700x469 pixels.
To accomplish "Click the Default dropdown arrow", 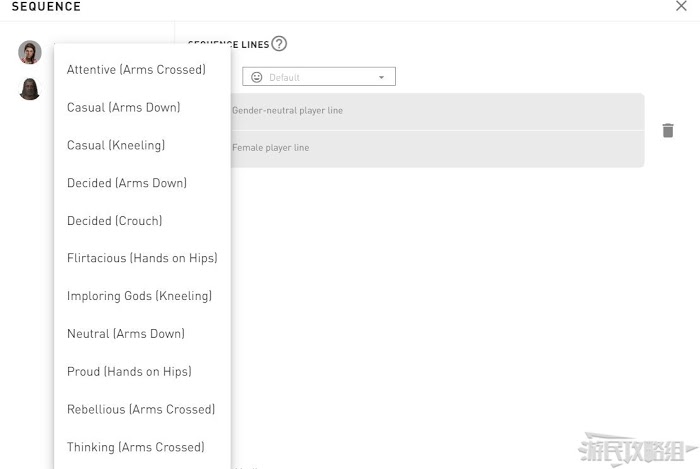I will click(381, 77).
